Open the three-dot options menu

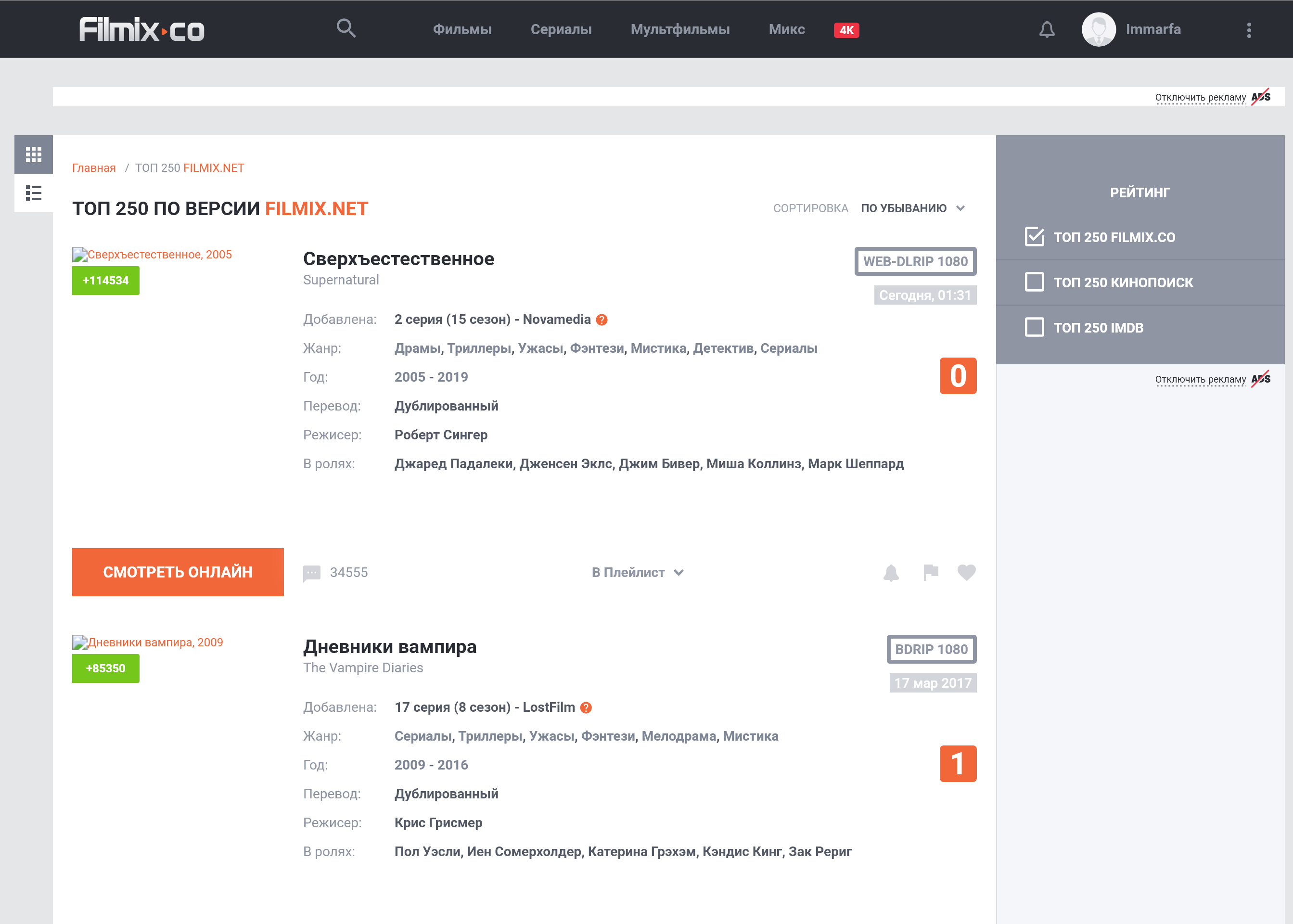point(1249,30)
